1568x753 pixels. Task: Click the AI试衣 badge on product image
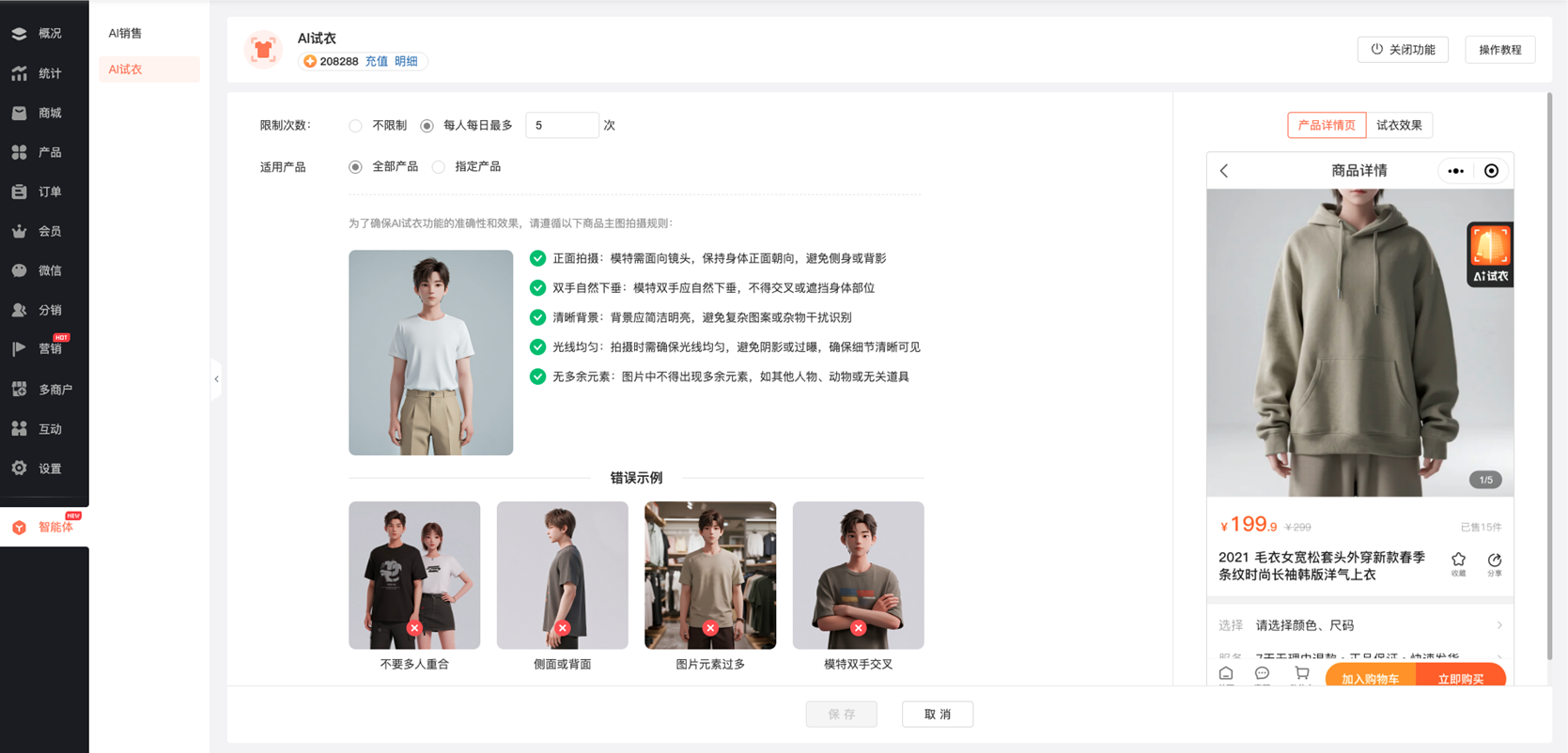point(1489,254)
